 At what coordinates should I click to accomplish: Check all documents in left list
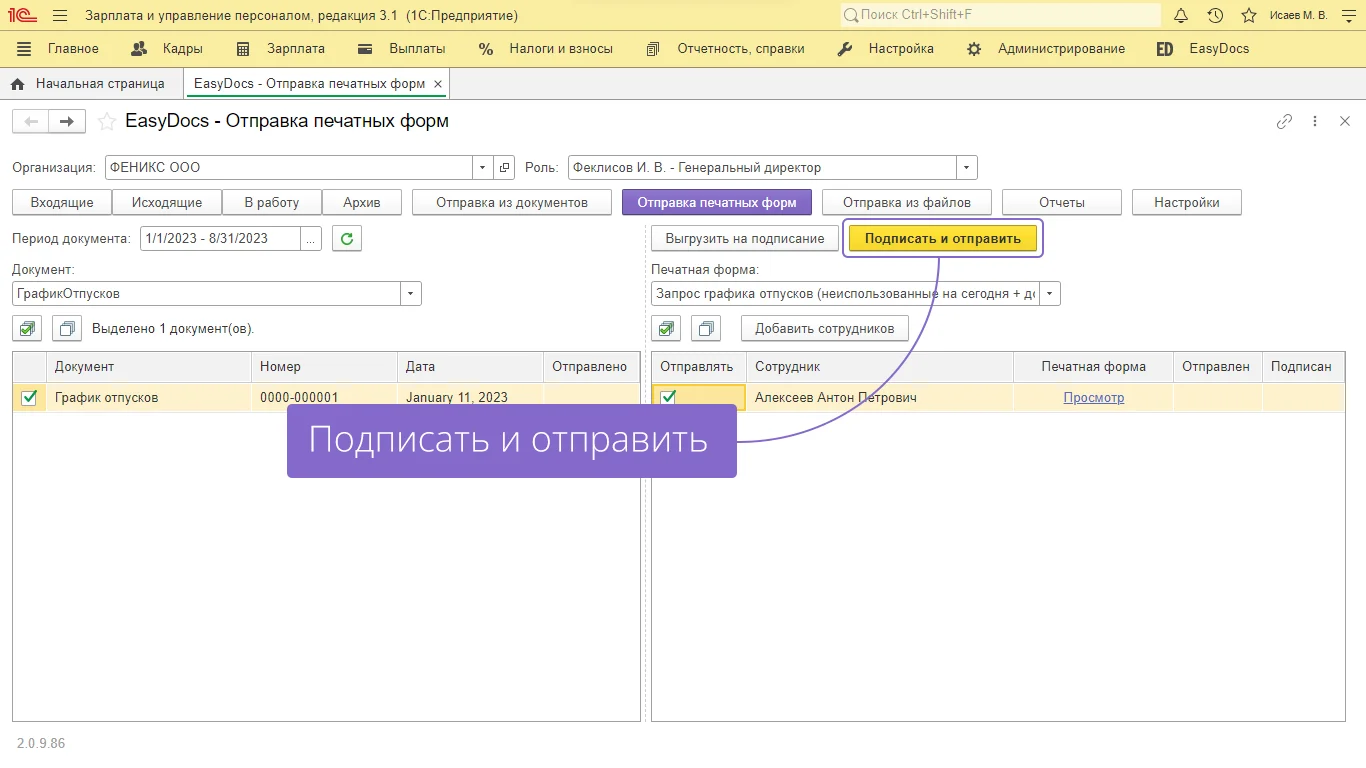27,328
